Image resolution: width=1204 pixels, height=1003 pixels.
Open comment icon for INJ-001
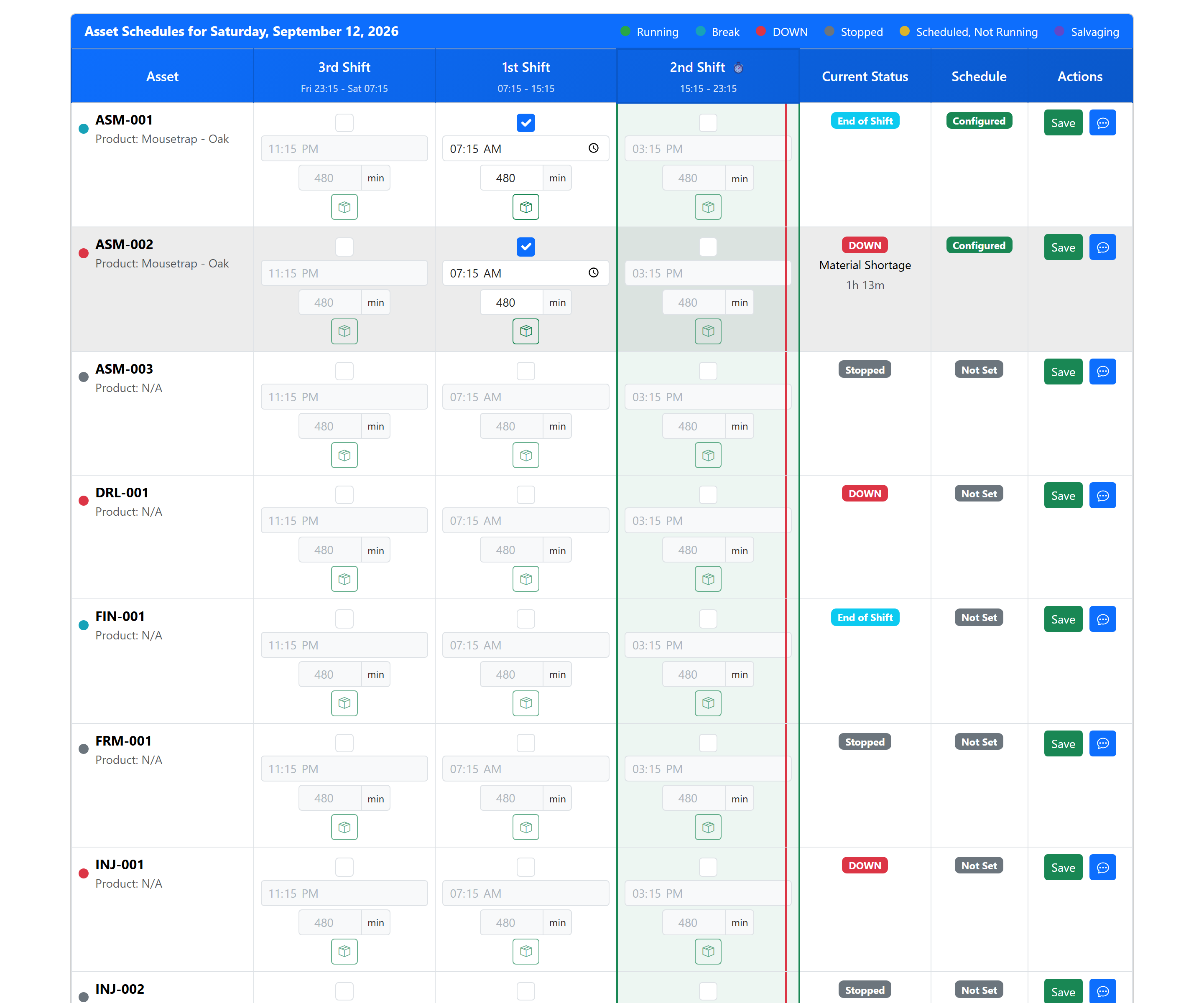[x=1102, y=867]
